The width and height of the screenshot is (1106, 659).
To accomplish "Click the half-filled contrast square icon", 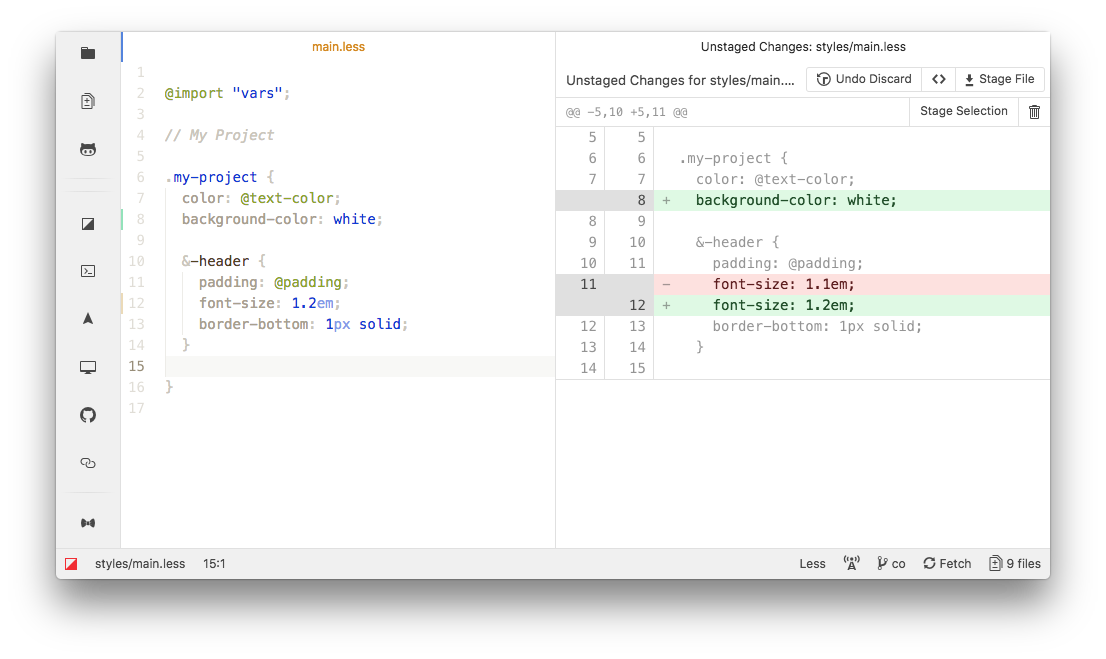I will click(x=88, y=224).
